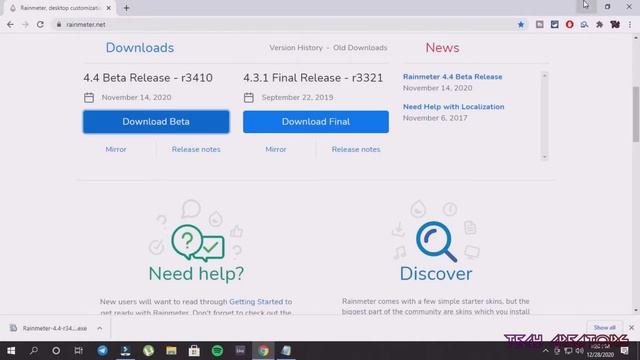Open the notification center icon
Image resolution: width=640 pixels, height=360 pixels.
[x=624, y=351]
